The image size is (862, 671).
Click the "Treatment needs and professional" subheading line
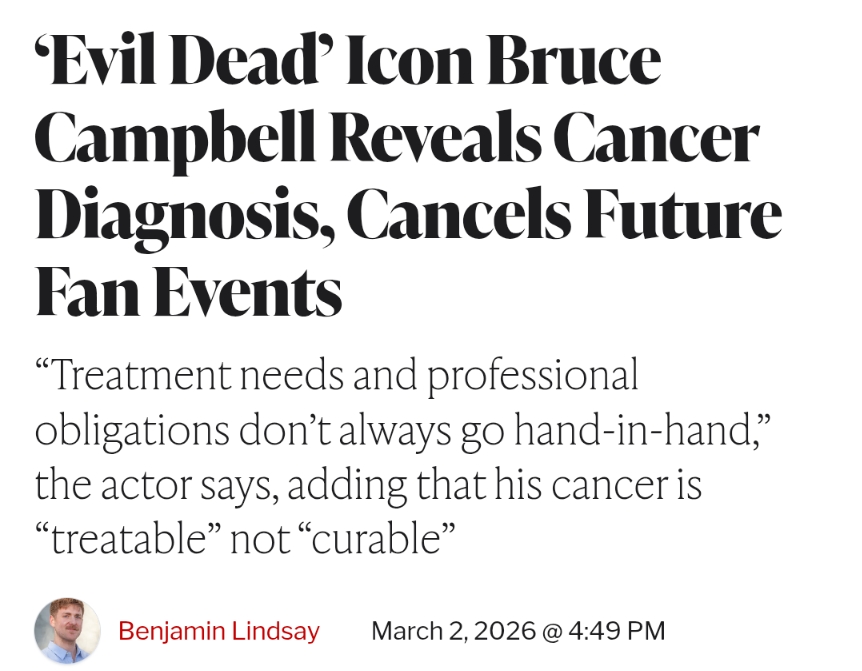[x=337, y=377]
